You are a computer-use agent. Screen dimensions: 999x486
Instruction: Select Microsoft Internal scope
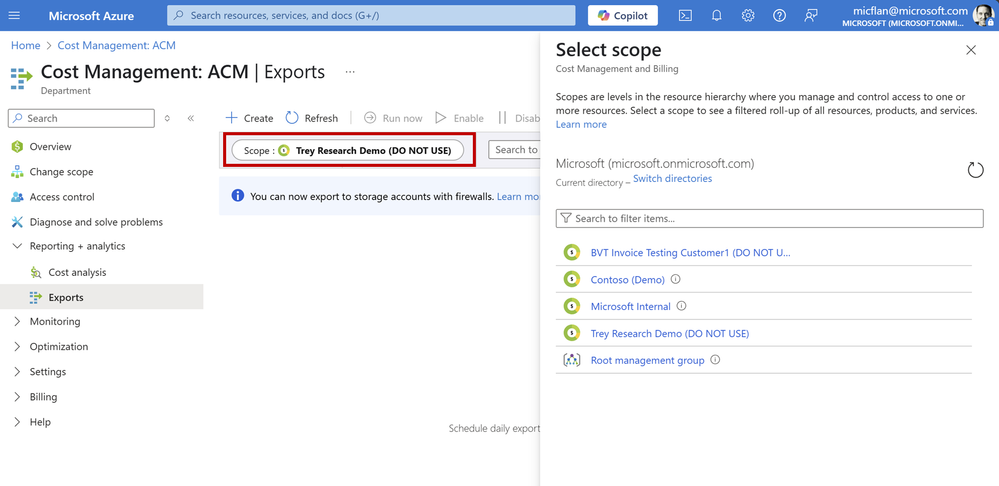[631, 306]
